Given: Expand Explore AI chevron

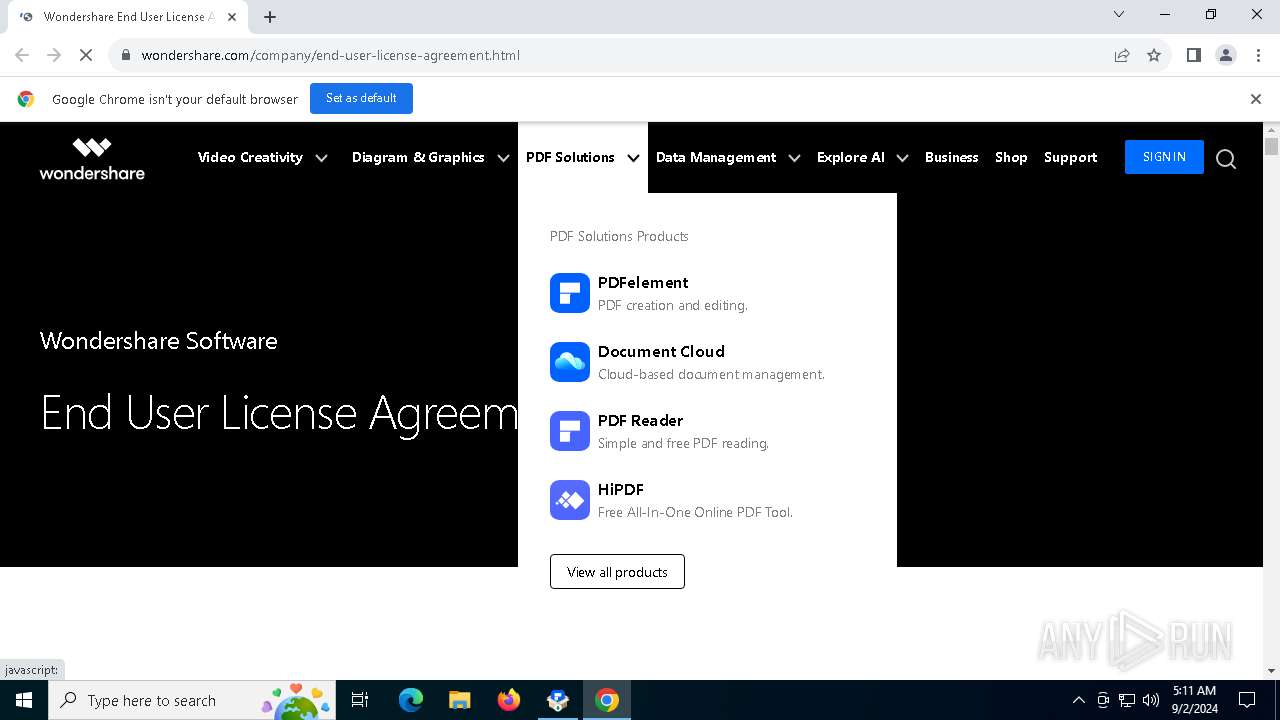Looking at the screenshot, I should coord(902,158).
